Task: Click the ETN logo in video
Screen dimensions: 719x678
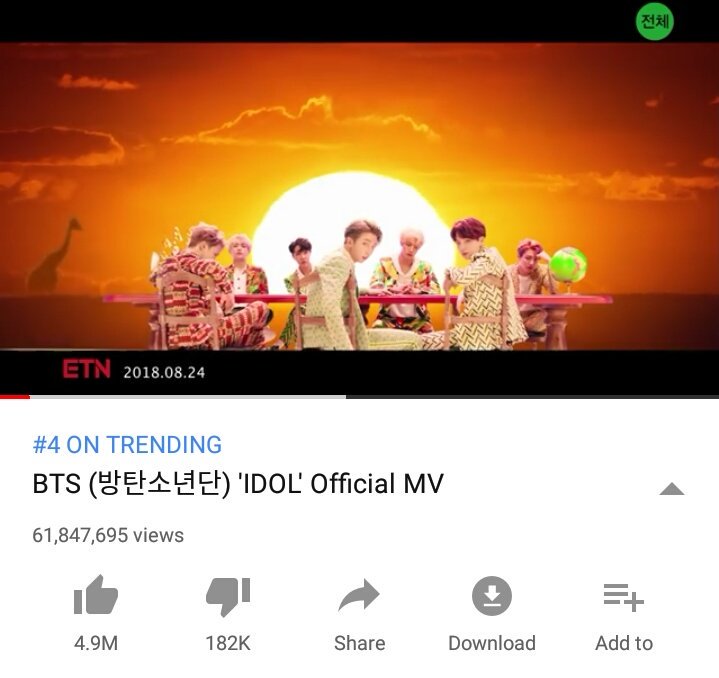Action: 87,369
